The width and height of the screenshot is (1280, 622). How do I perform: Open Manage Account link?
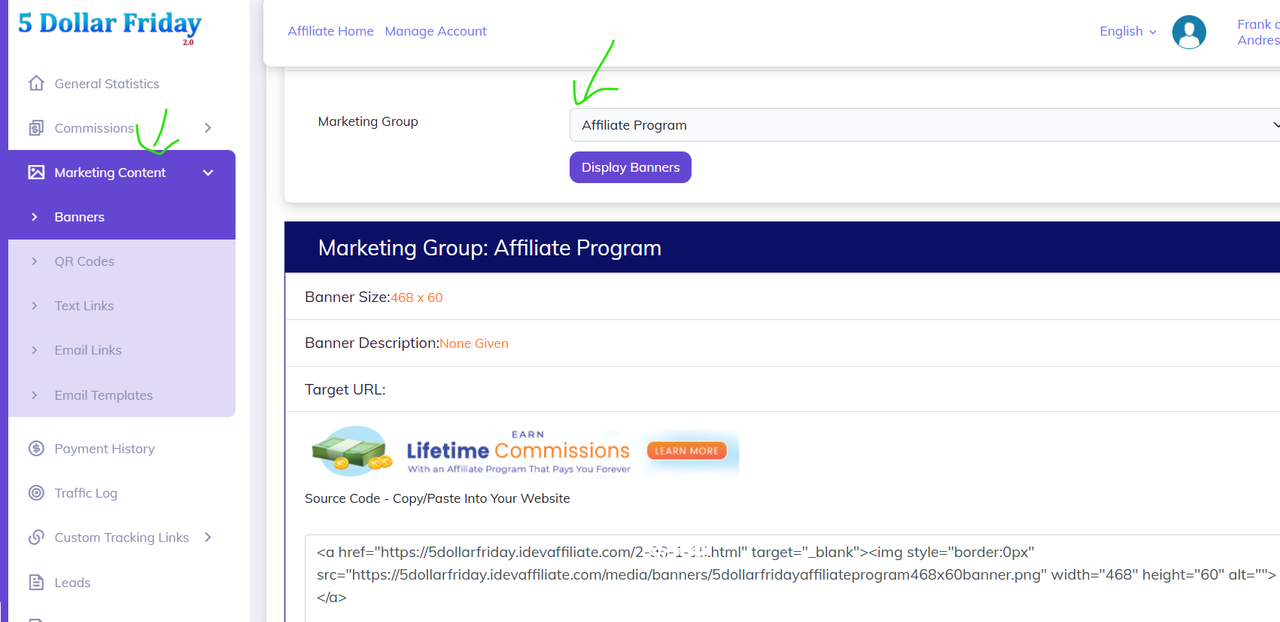pos(435,31)
